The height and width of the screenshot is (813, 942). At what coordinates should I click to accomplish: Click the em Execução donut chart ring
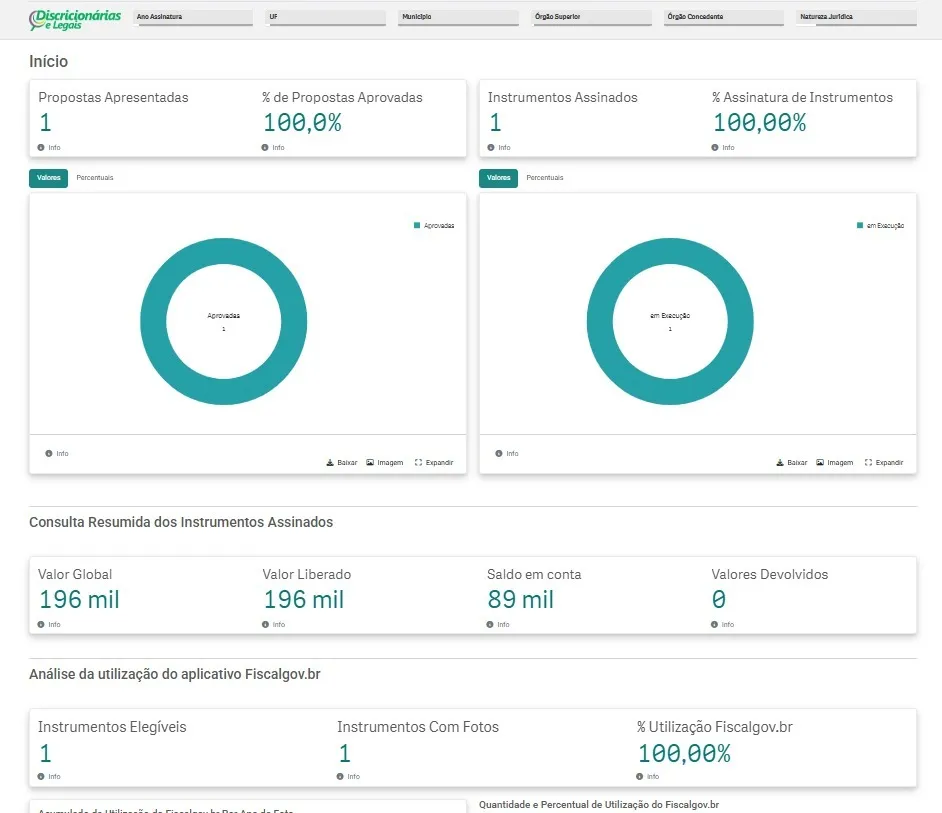click(x=670, y=251)
